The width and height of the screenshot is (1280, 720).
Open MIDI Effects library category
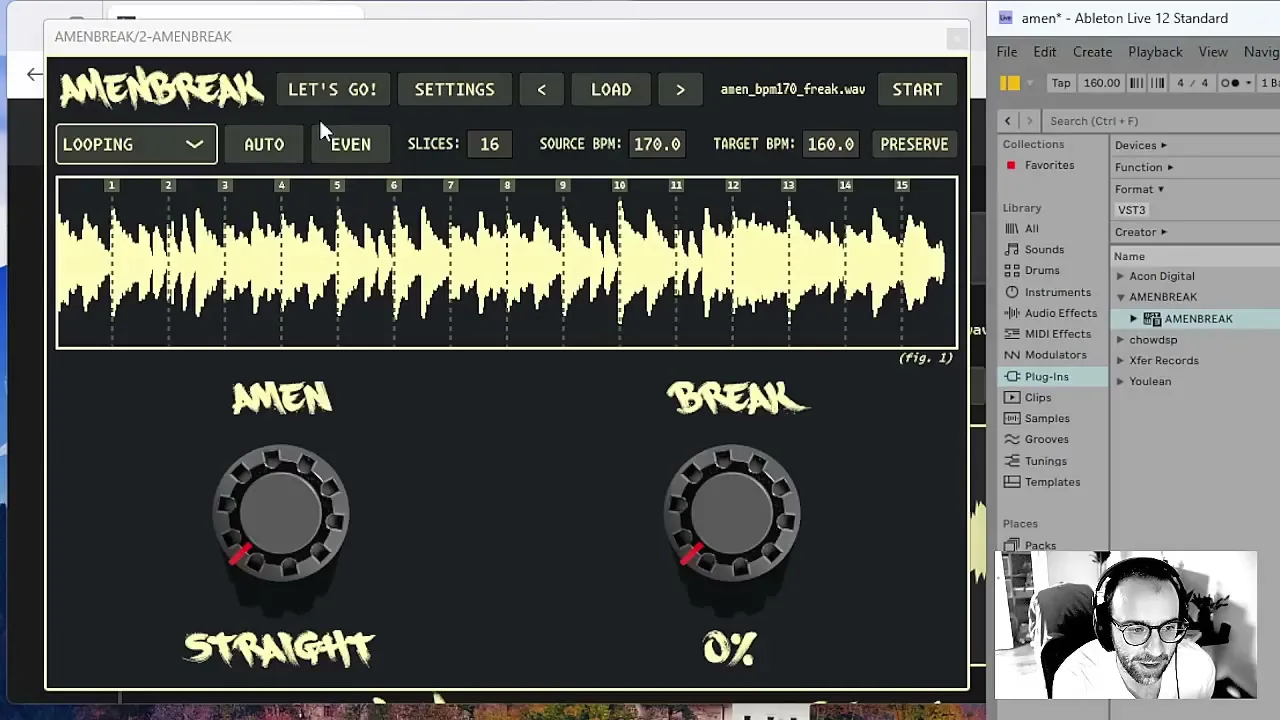point(1057,334)
